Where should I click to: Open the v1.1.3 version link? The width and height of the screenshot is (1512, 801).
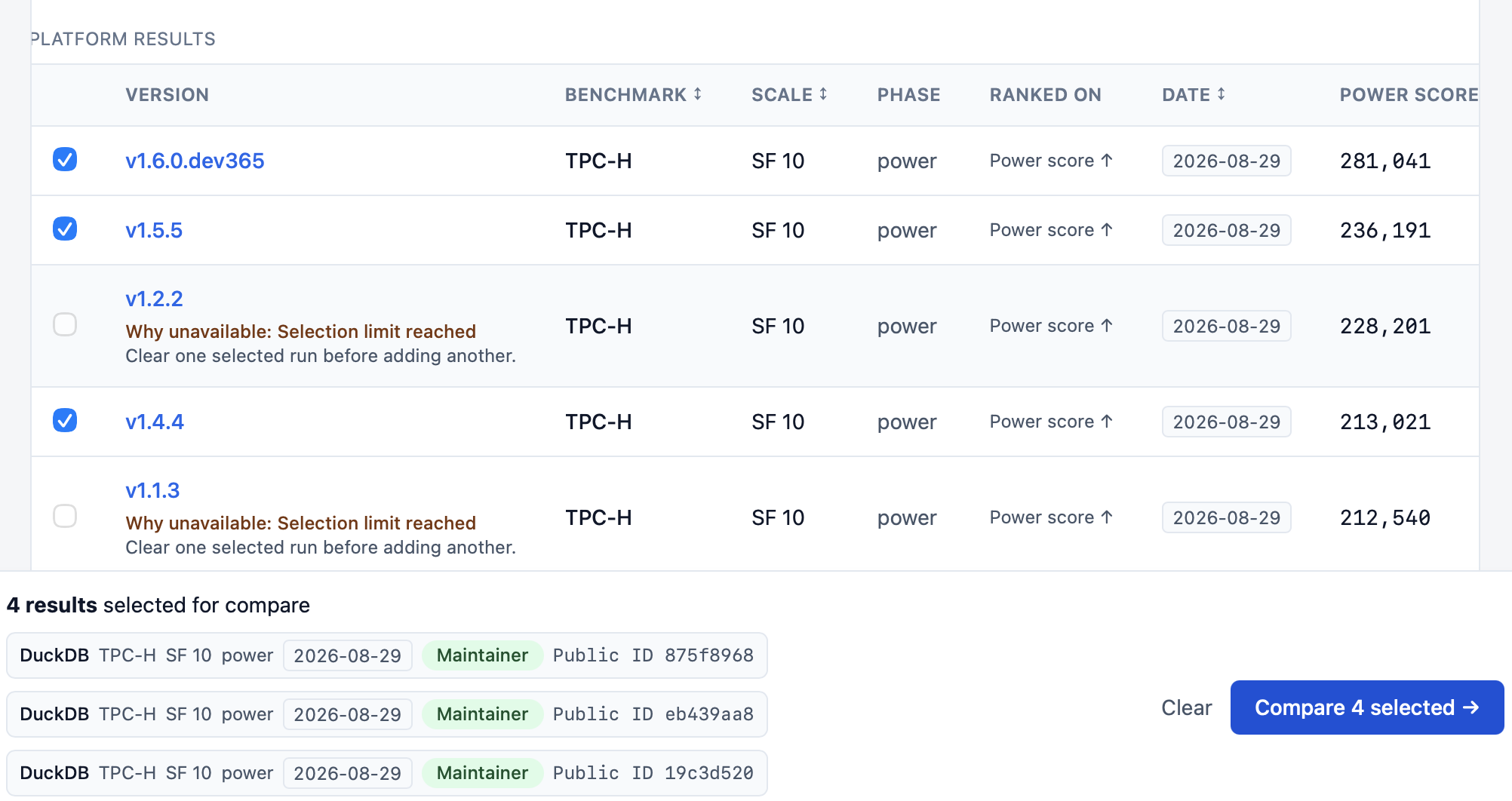coord(152,490)
